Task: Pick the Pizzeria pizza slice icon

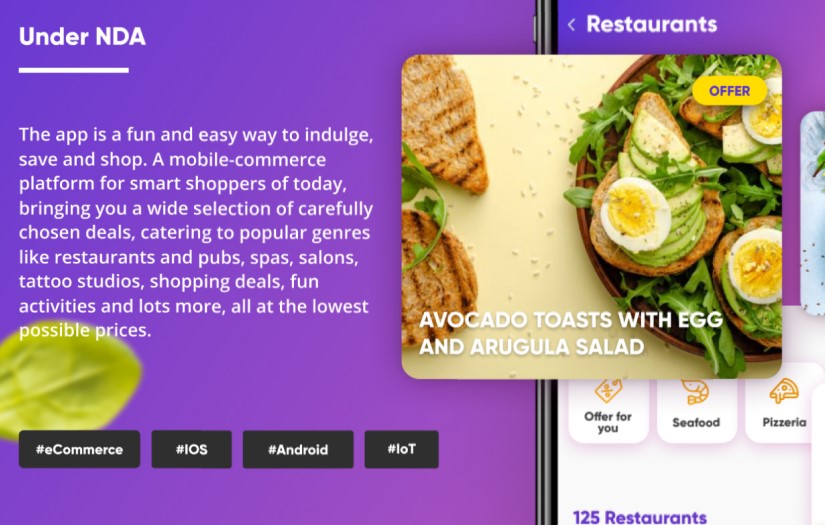Action: pos(784,391)
